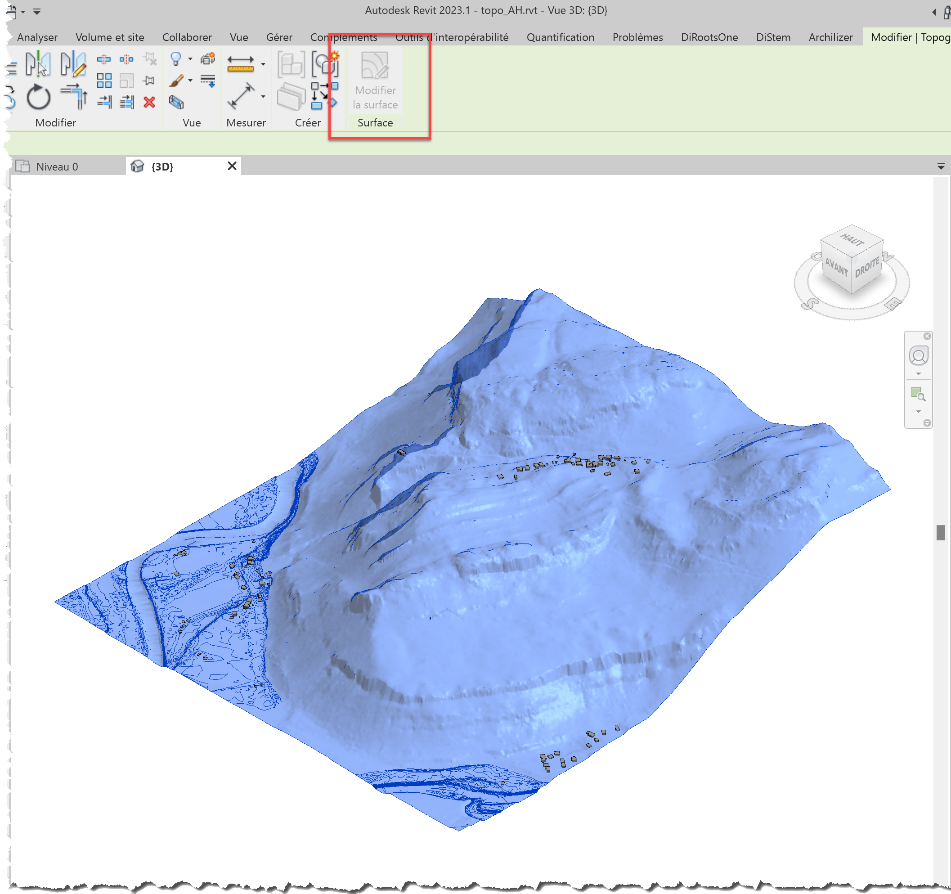Close the {3D} view tab
Image resolution: width=951 pixels, height=894 pixels.
click(232, 166)
